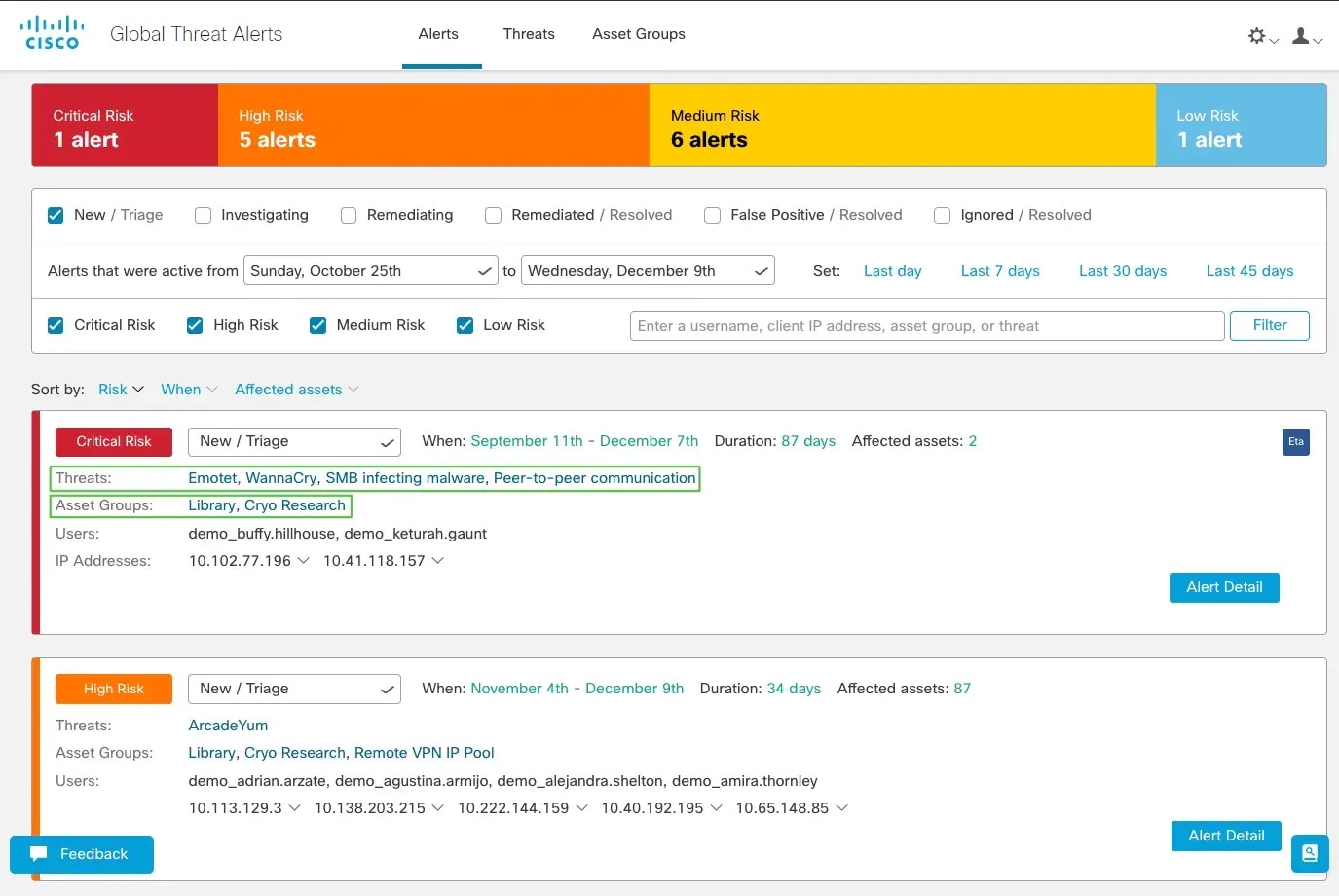Open Cryo Research group in critical alert
Screen dimensions: 1339x896
point(295,505)
